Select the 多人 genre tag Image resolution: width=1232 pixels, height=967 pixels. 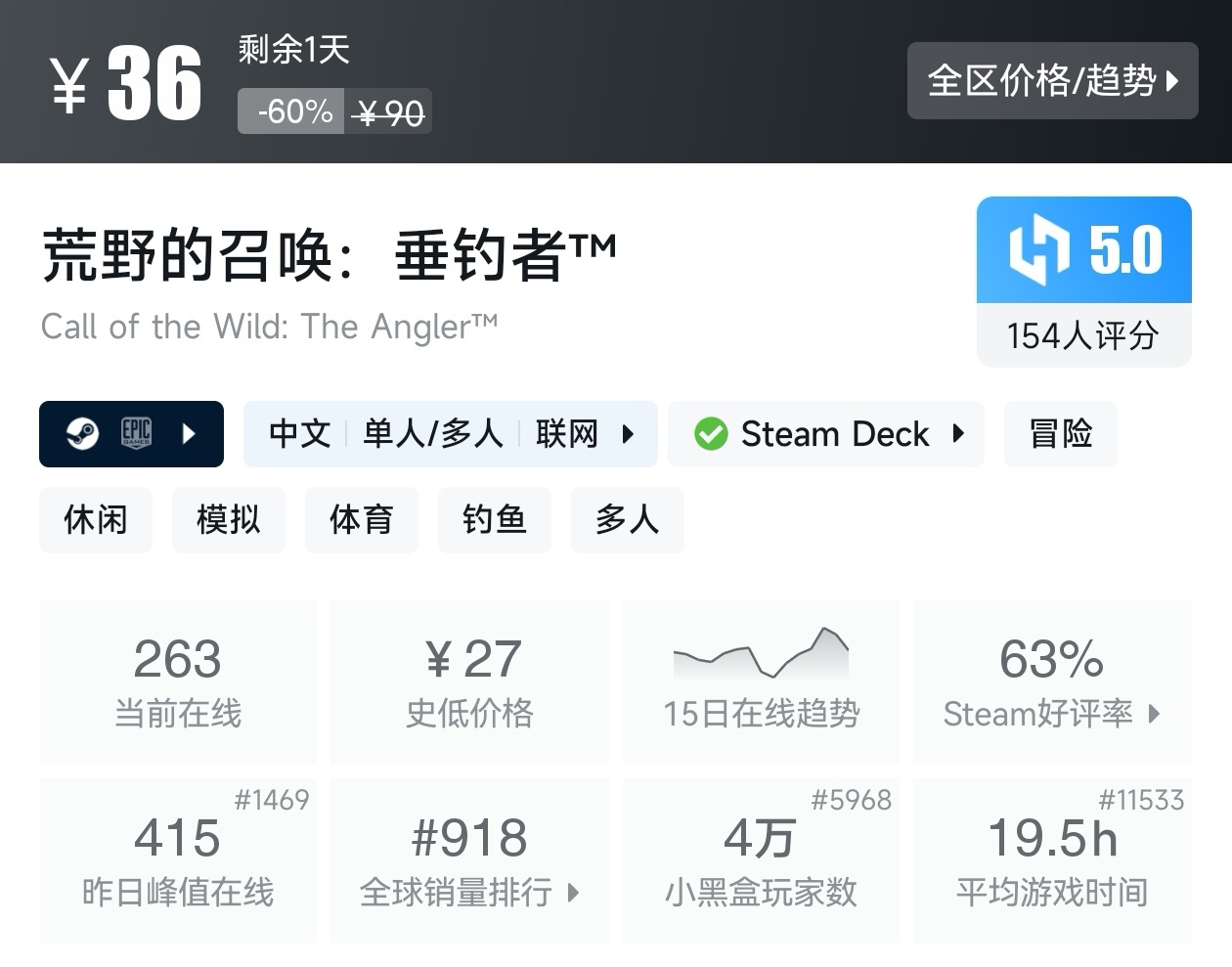tap(627, 519)
